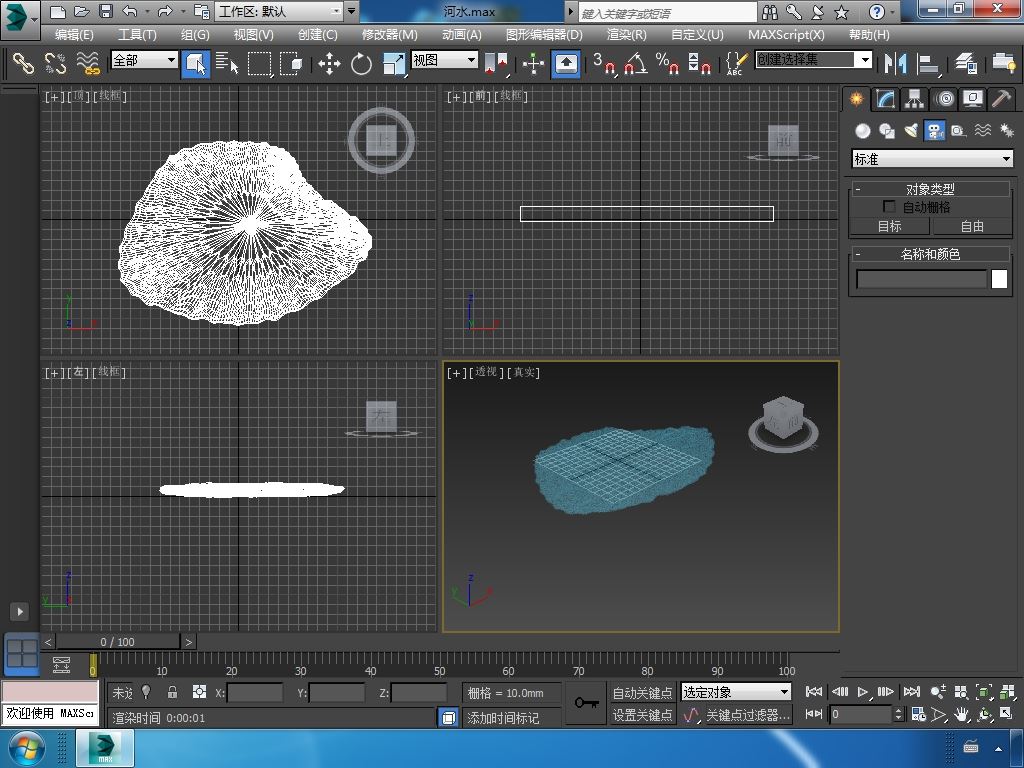The image size is (1024, 768).
Task: Open the Utilities panel hammer tab
Action: click(1001, 99)
